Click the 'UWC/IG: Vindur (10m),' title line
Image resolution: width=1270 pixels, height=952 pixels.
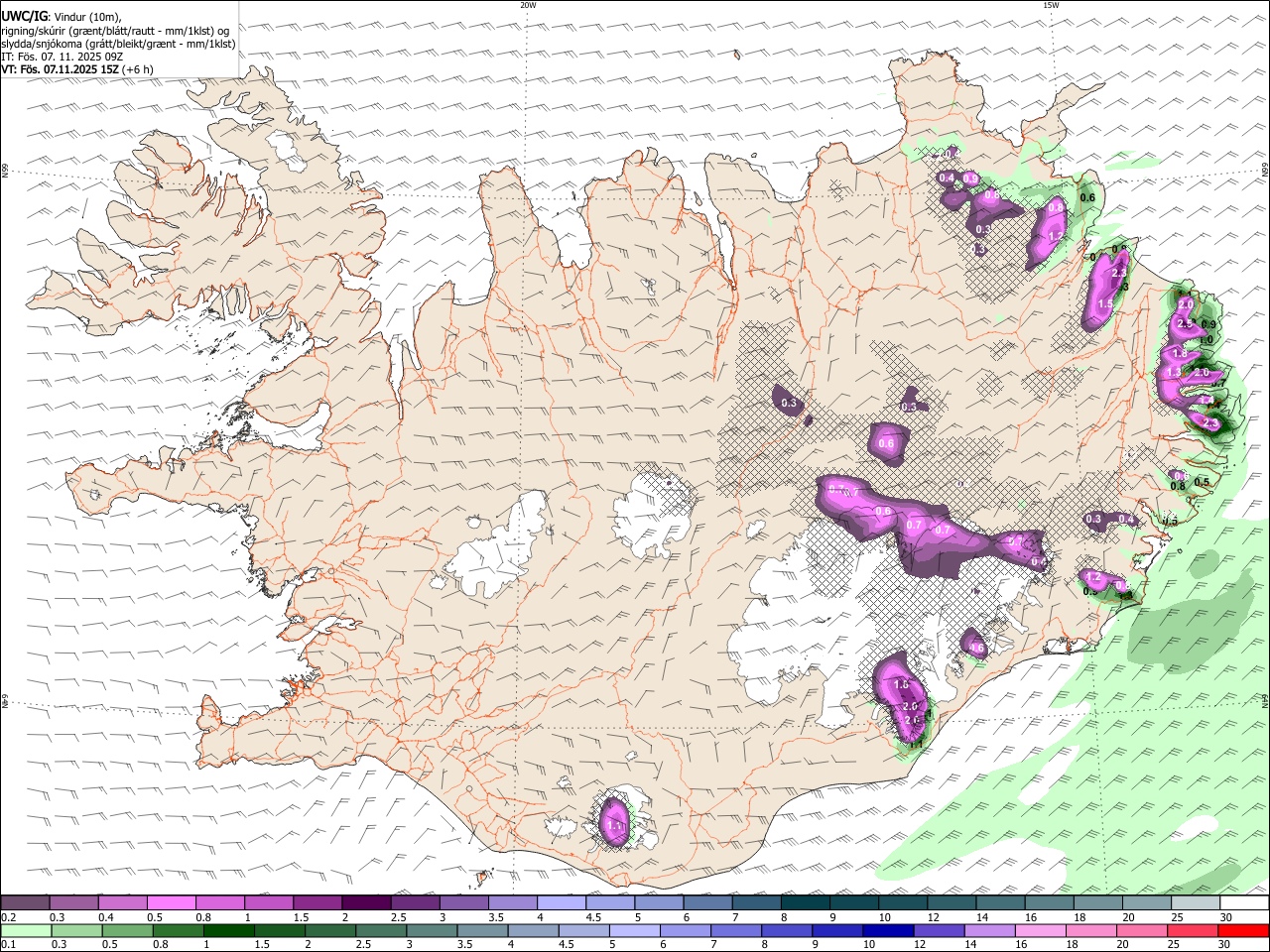click(x=61, y=17)
